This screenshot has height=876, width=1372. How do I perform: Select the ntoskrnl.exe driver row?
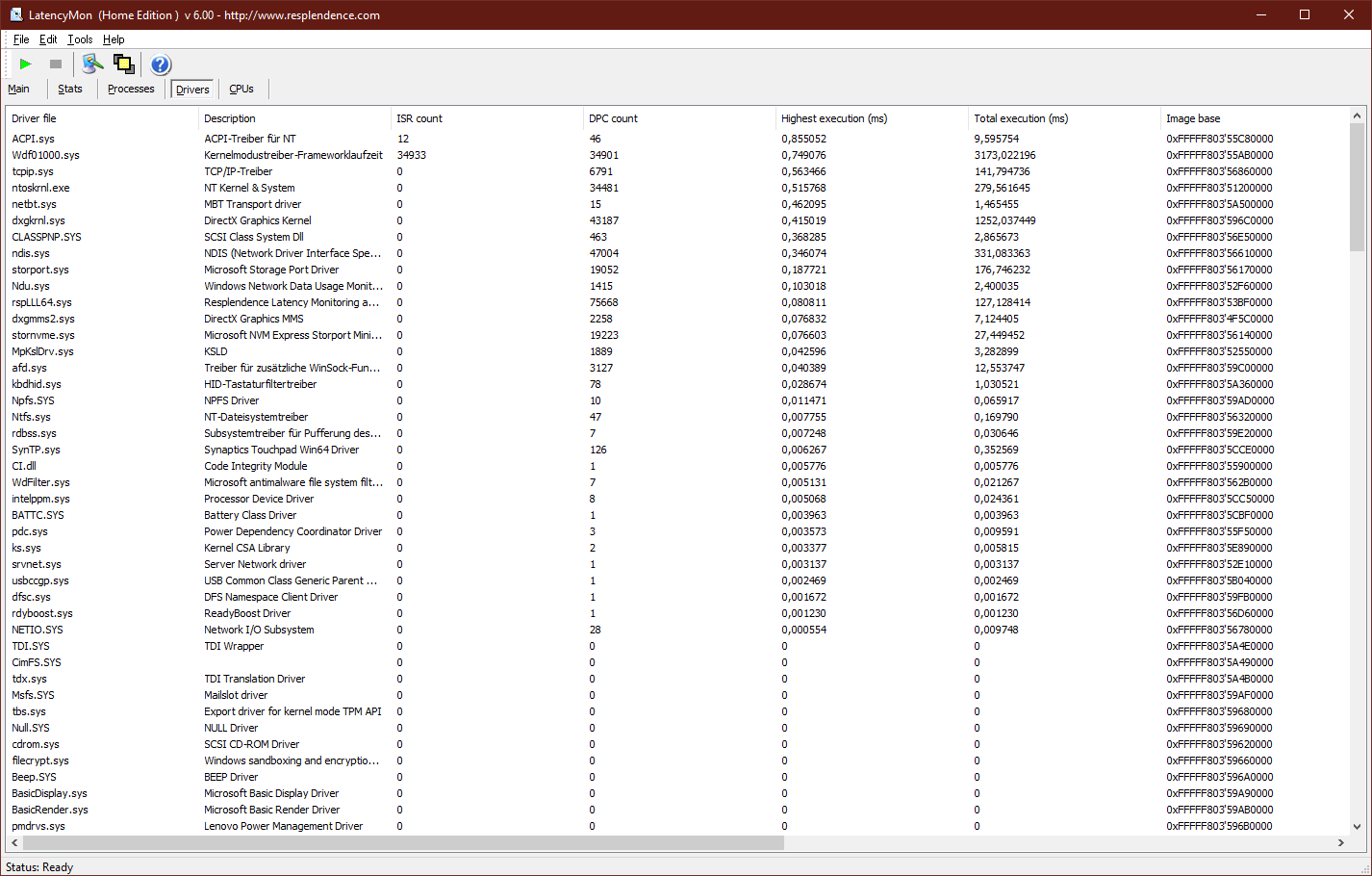click(677, 188)
